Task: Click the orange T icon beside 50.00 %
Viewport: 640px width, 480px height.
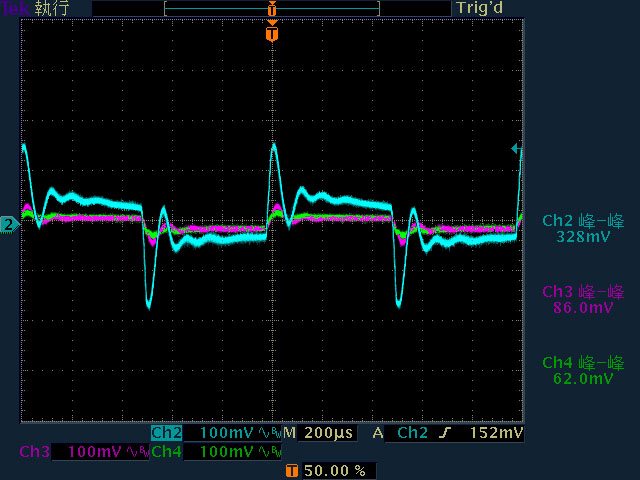Action: 291,470
